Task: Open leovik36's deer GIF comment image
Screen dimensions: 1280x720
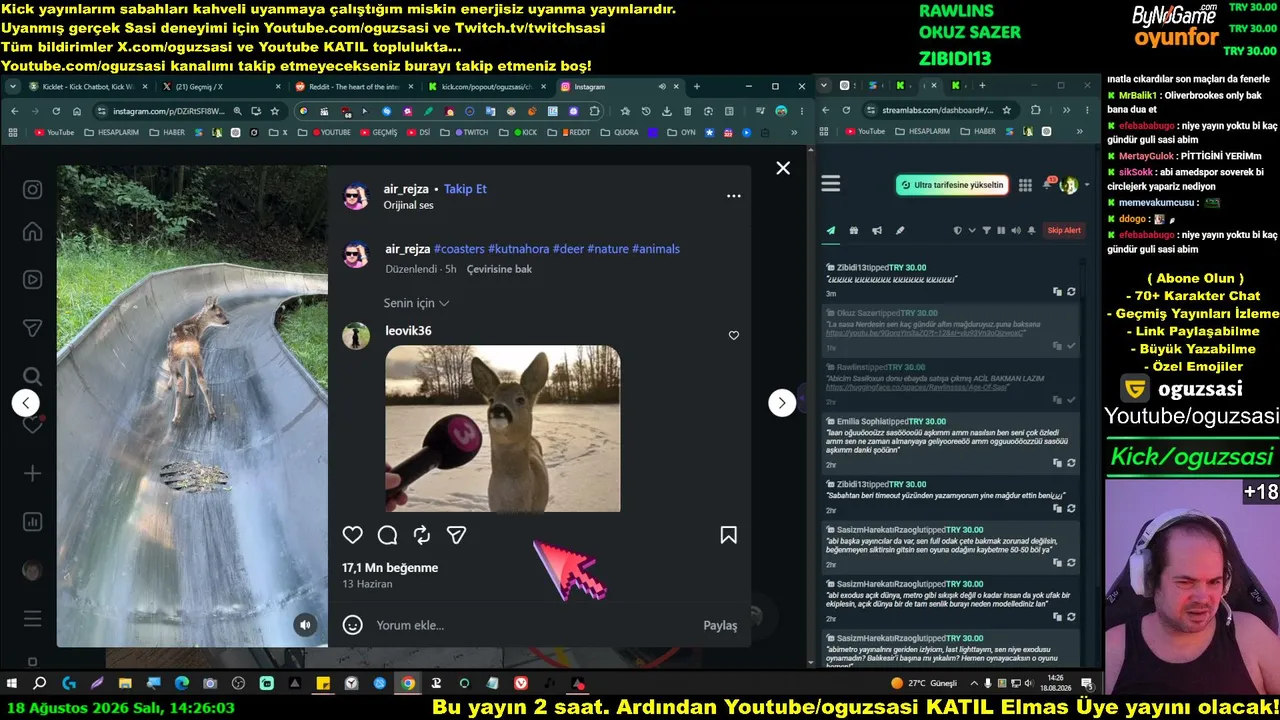Action: (x=503, y=428)
